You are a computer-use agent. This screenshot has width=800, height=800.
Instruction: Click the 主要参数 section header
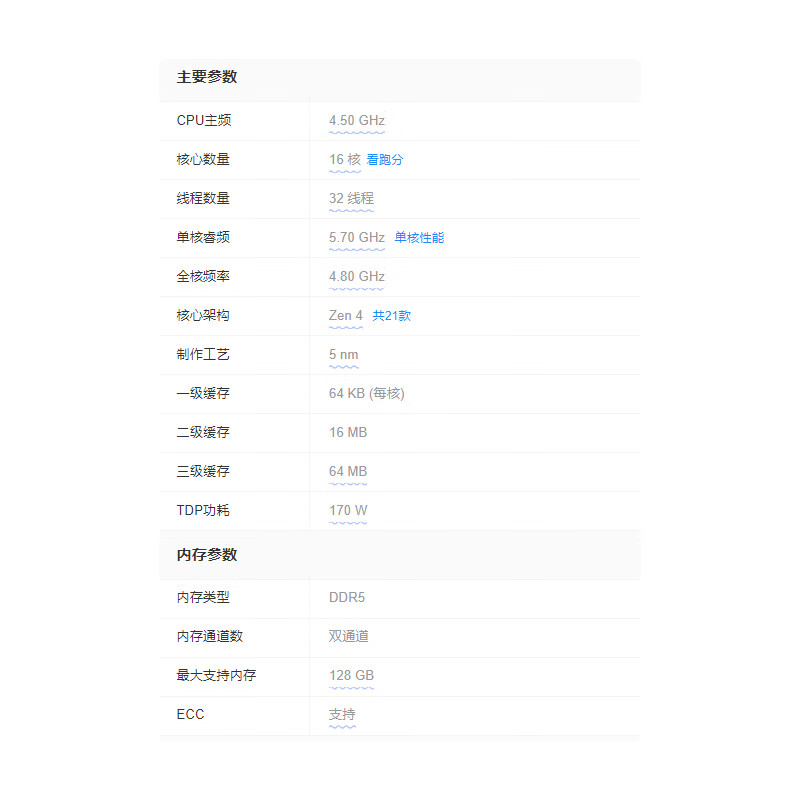pos(207,77)
